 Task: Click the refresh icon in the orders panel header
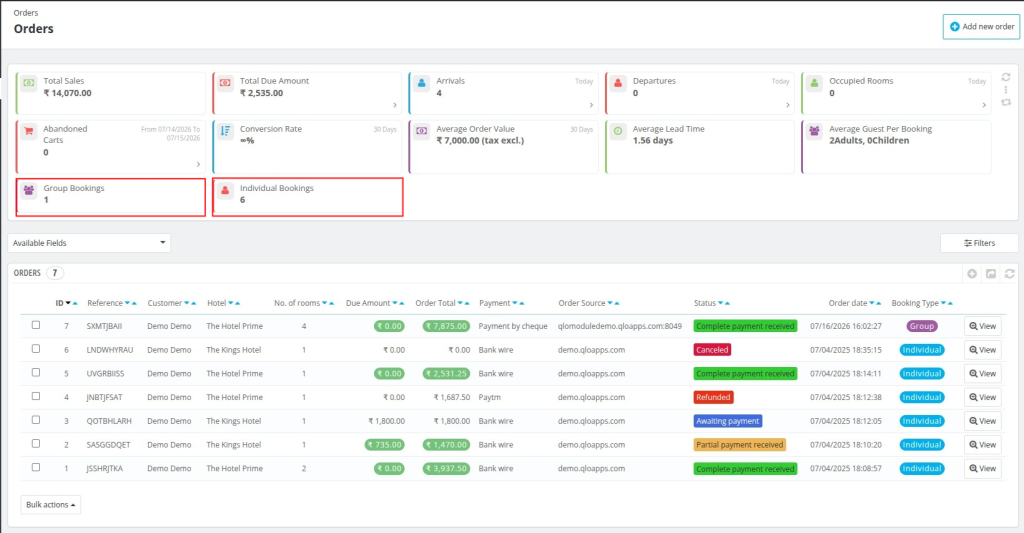point(1009,274)
